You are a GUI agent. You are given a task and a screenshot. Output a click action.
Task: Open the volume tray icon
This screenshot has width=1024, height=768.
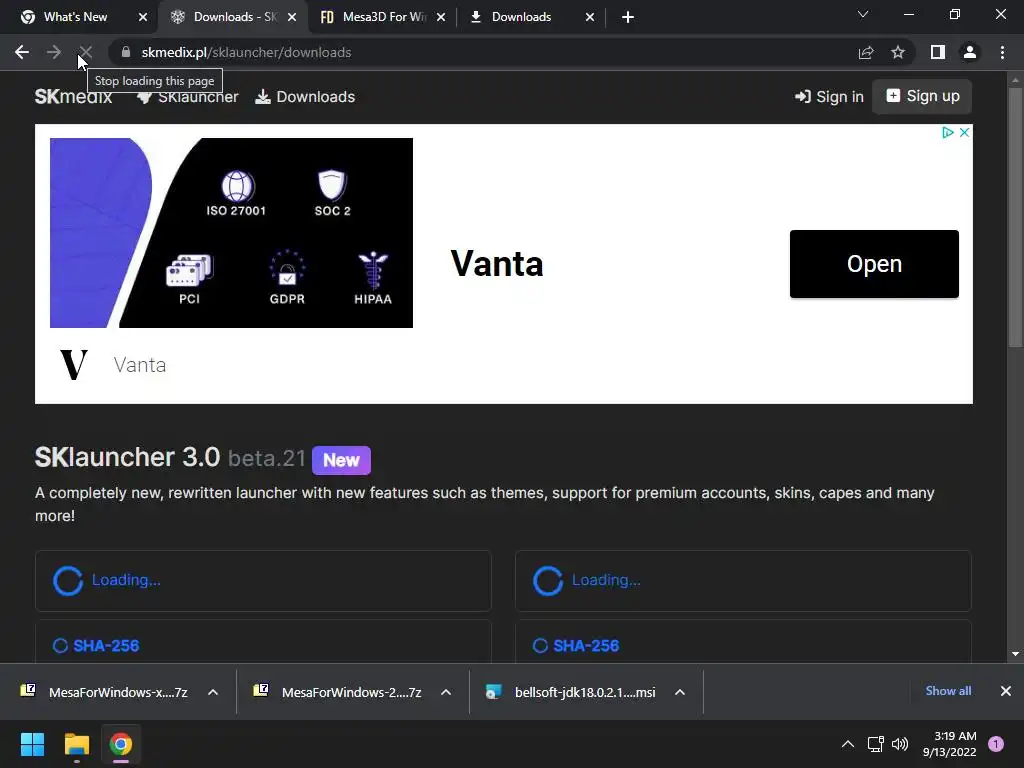coord(900,744)
